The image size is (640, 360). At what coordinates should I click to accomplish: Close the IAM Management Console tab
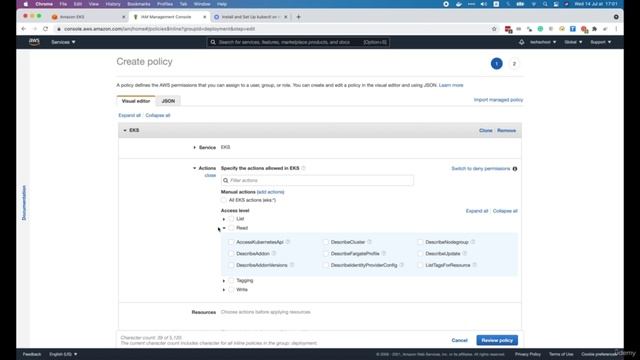pyautogui.click(x=204, y=17)
